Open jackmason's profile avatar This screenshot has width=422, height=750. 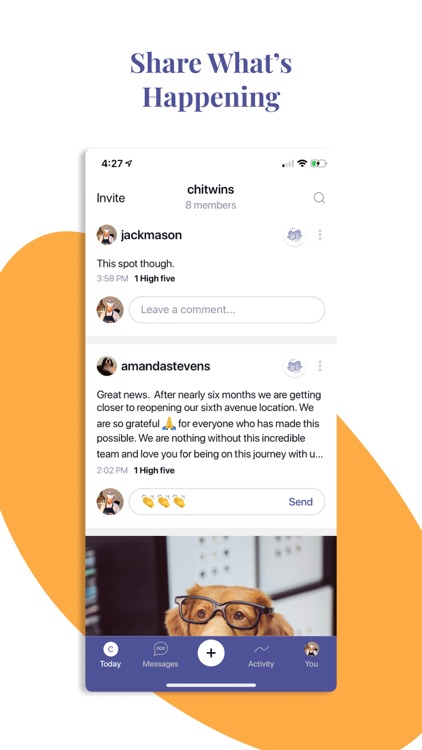[x=107, y=235]
